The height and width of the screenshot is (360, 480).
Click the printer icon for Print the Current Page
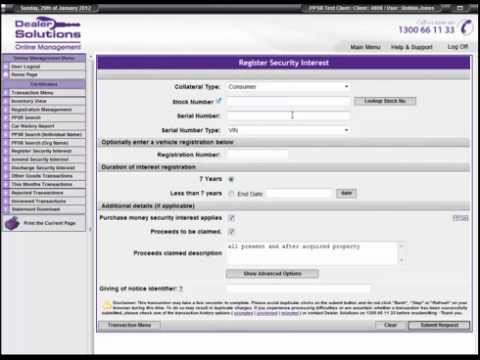tap(12, 223)
